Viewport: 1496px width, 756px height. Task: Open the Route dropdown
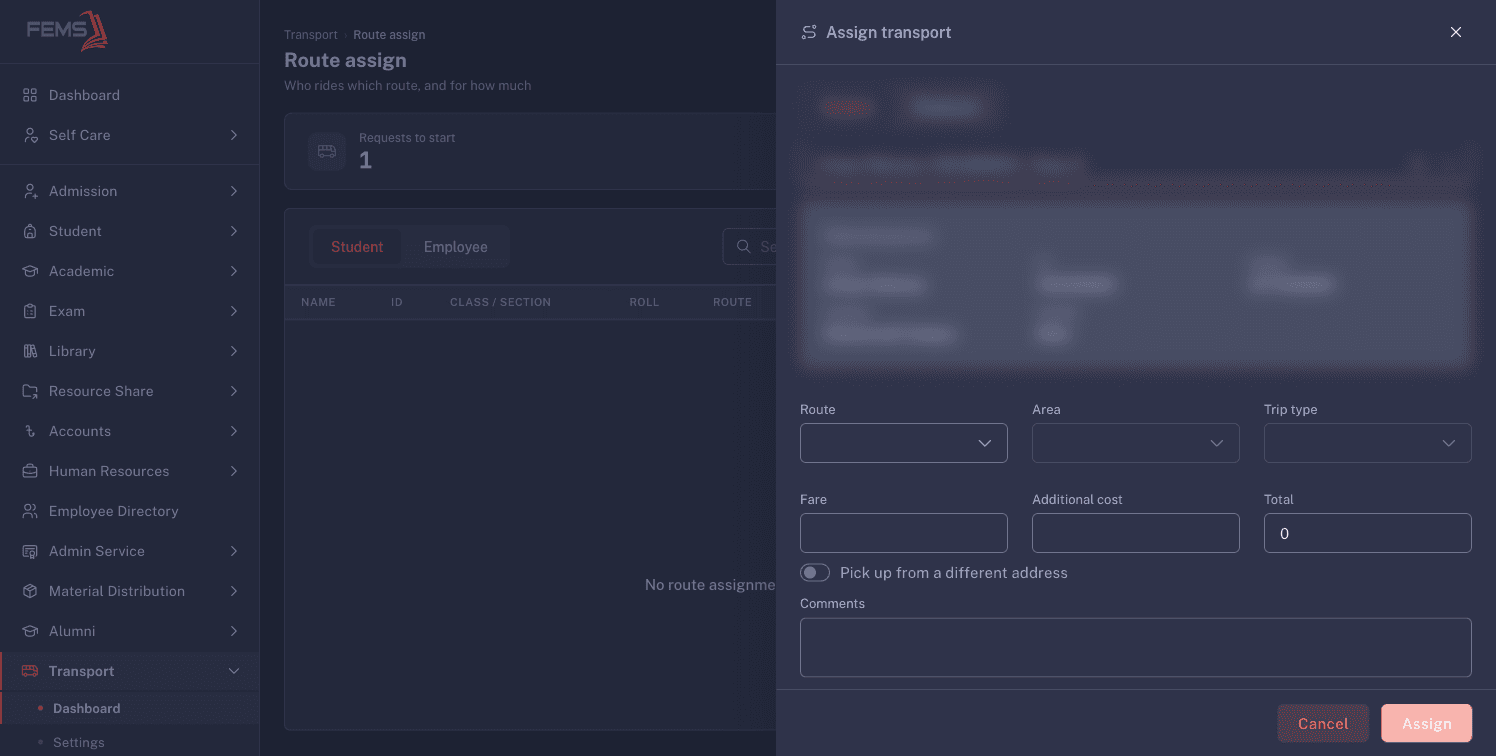[904, 443]
